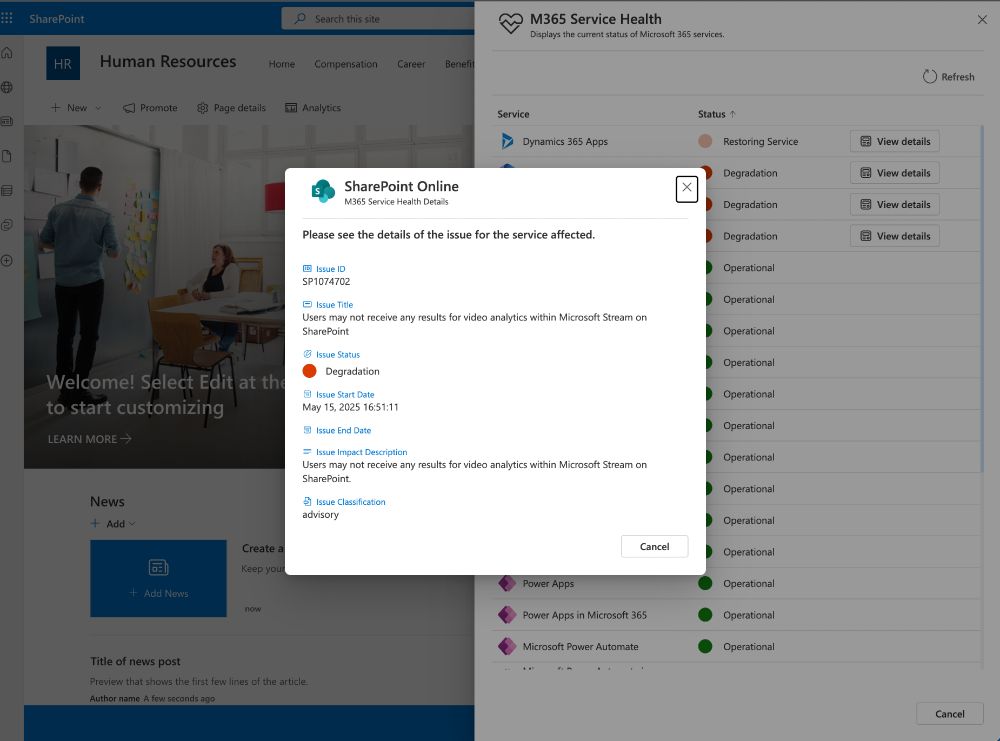The width and height of the screenshot is (1000, 741).
Task: Select the start date May 15, 2025 16:51:11
Action: pyautogui.click(x=350, y=407)
